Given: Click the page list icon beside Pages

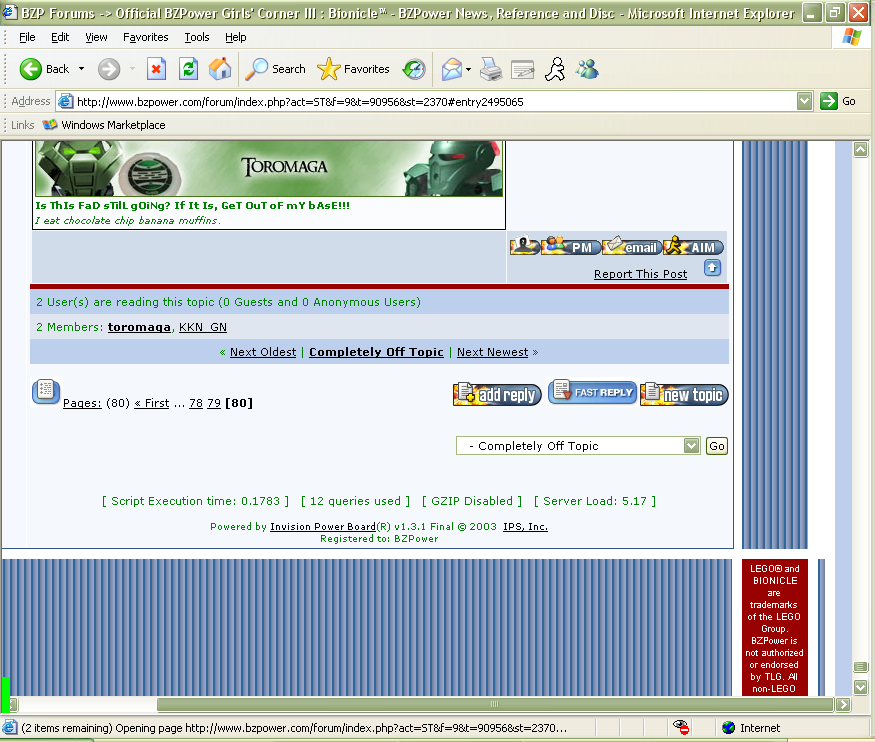Looking at the screenshot, I should (x=46, y=391).
